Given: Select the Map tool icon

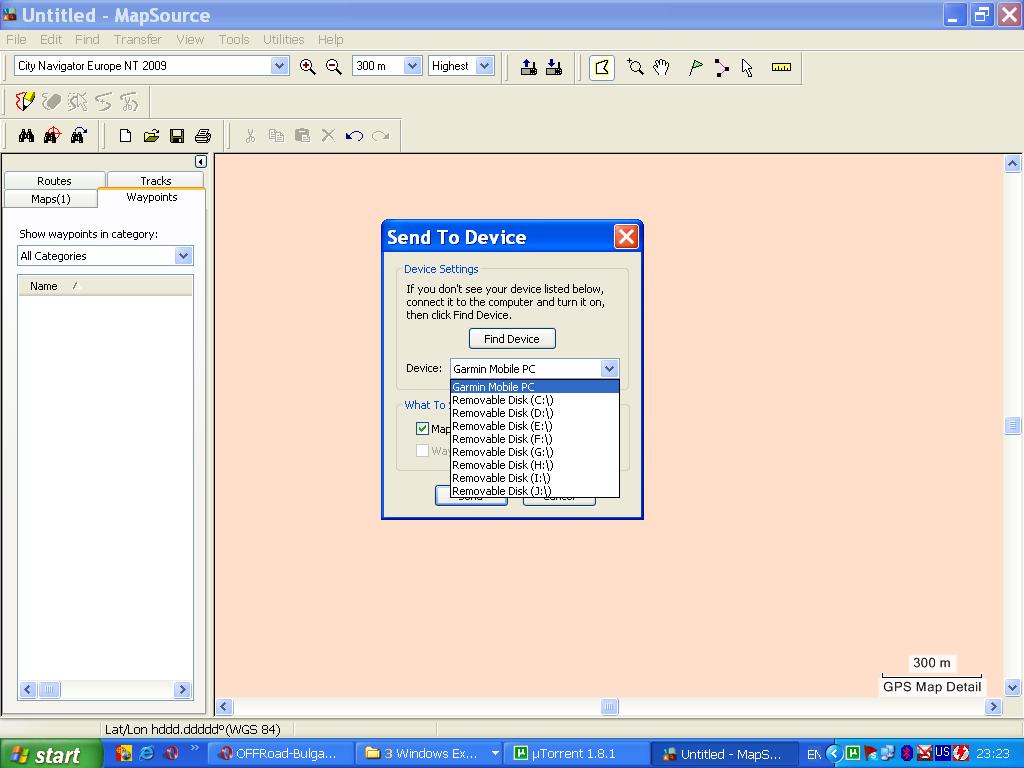Looking at the screenshot, I should tap(602, 67).
